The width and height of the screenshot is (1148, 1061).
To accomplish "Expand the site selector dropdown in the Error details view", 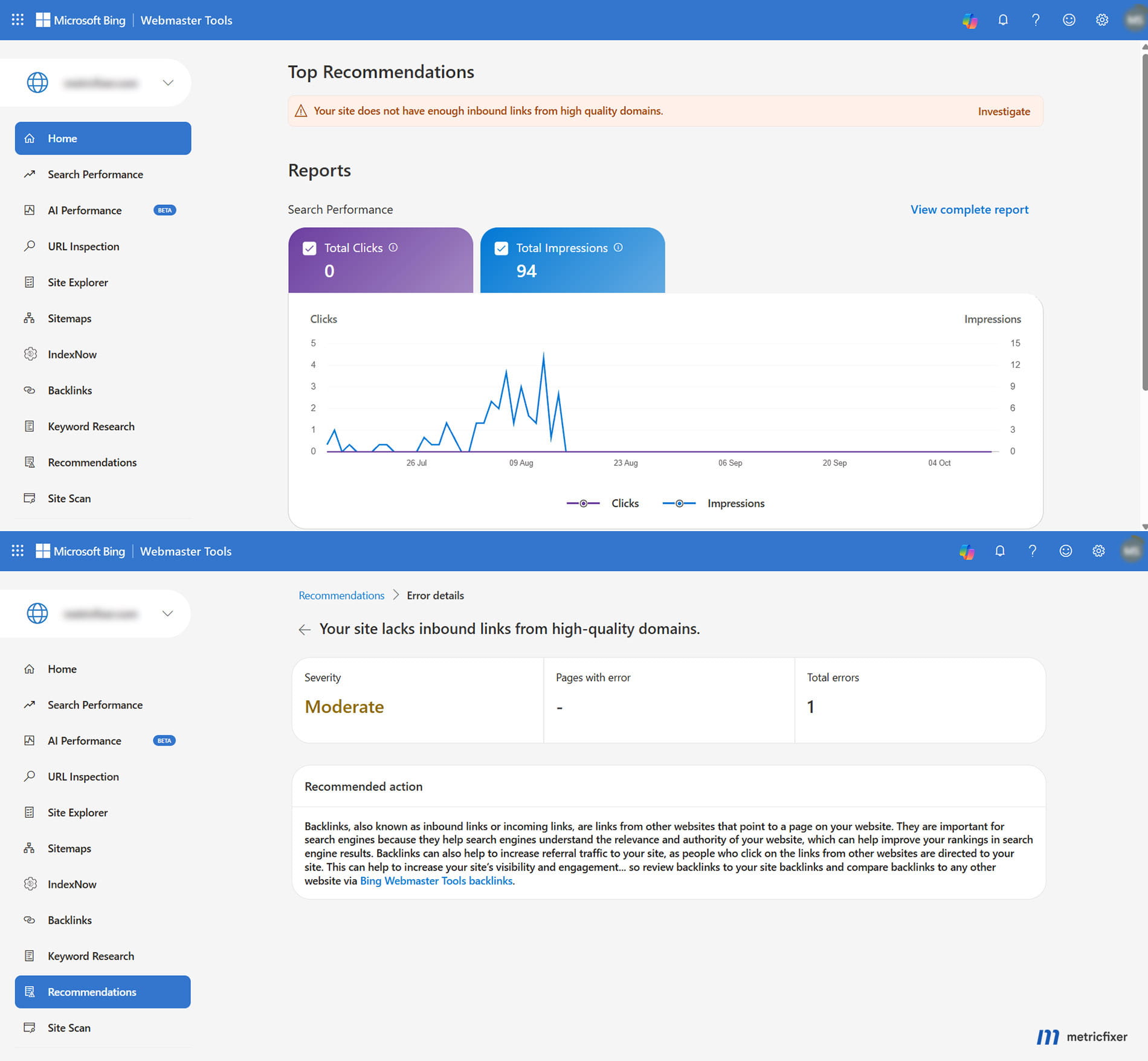I will [x=167, y=613].
